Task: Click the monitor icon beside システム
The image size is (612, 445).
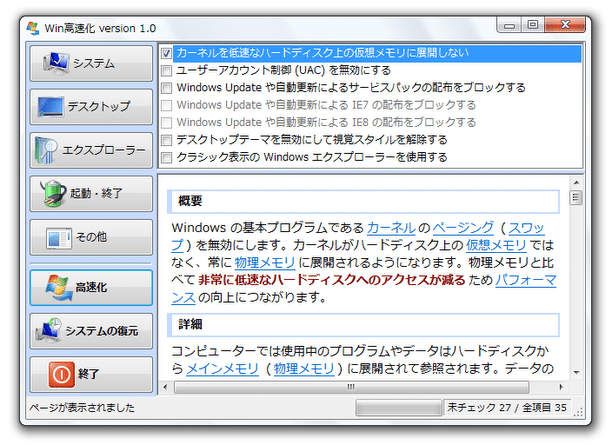Action: [57, 63]
